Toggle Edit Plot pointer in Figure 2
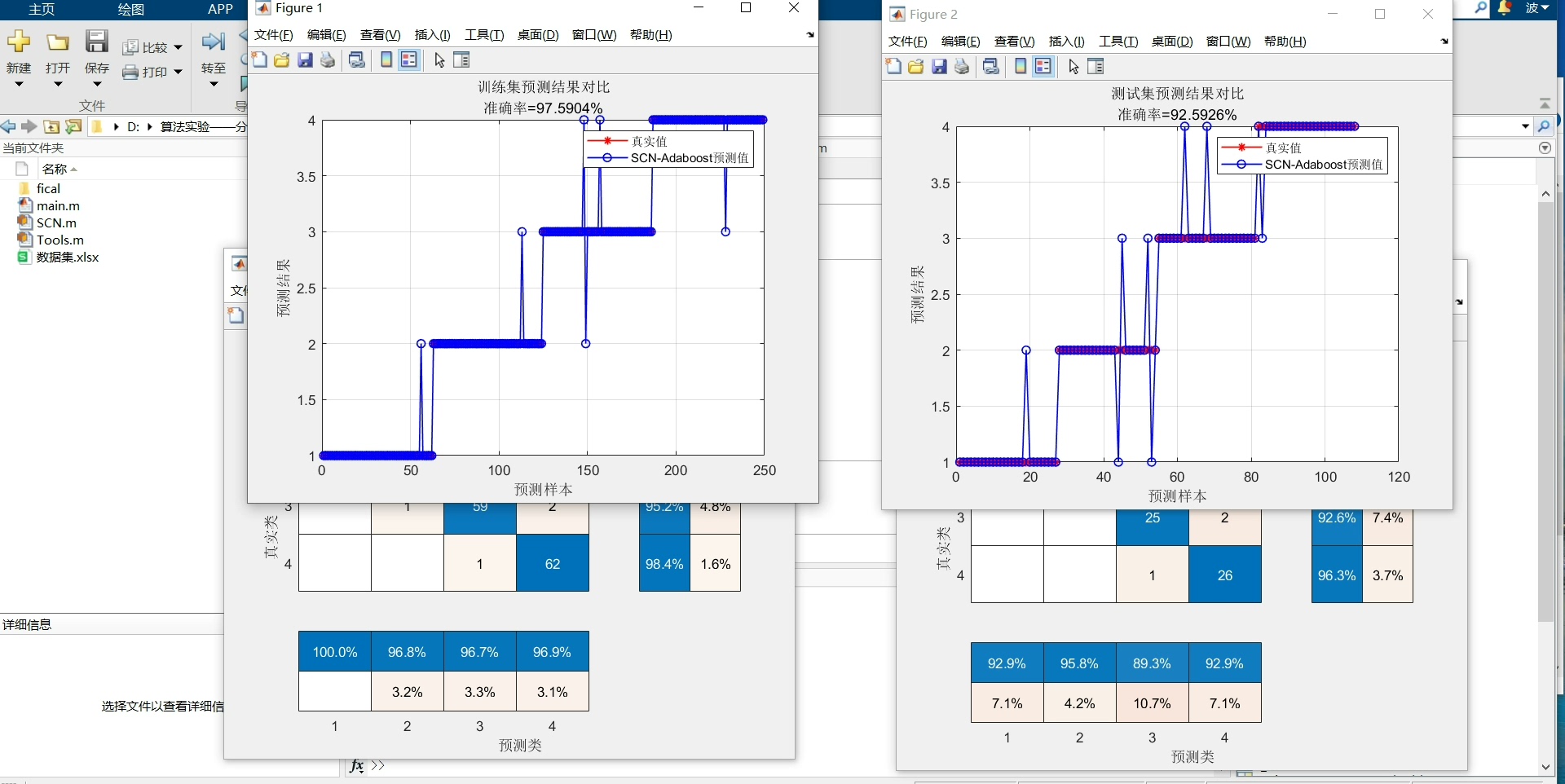This screenshot has width=1565, height=784. click(1073, 66)
